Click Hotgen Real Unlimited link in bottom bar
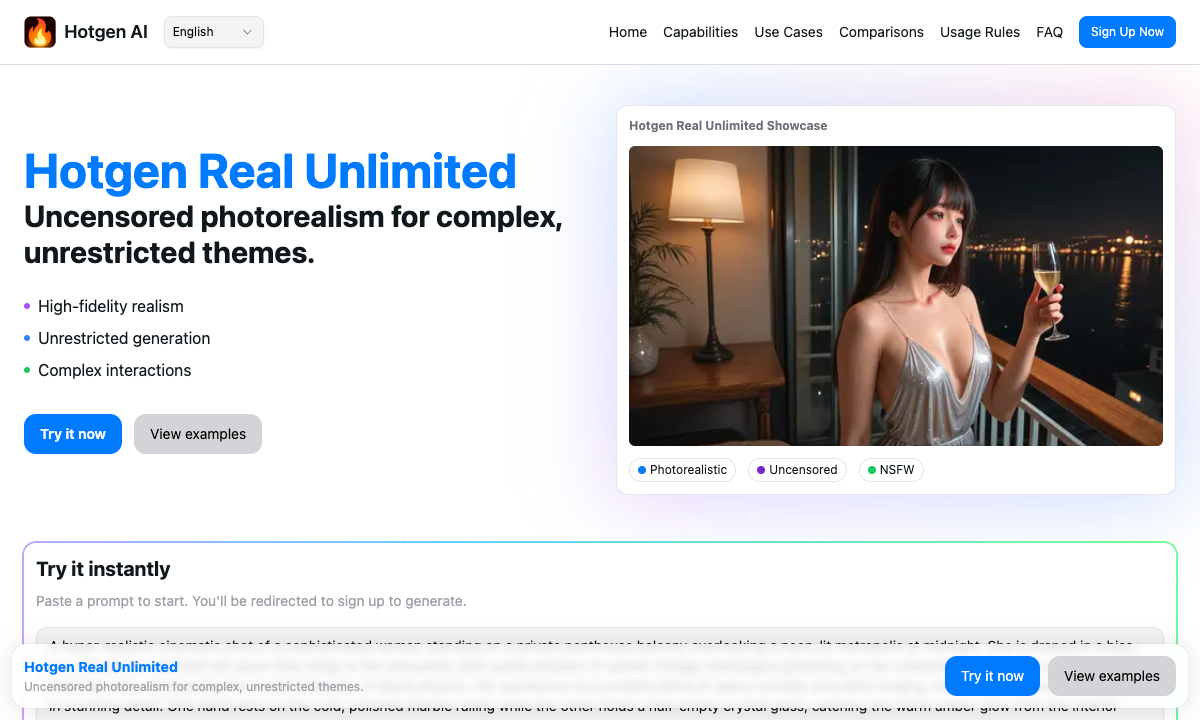 (x=100, y=667)
